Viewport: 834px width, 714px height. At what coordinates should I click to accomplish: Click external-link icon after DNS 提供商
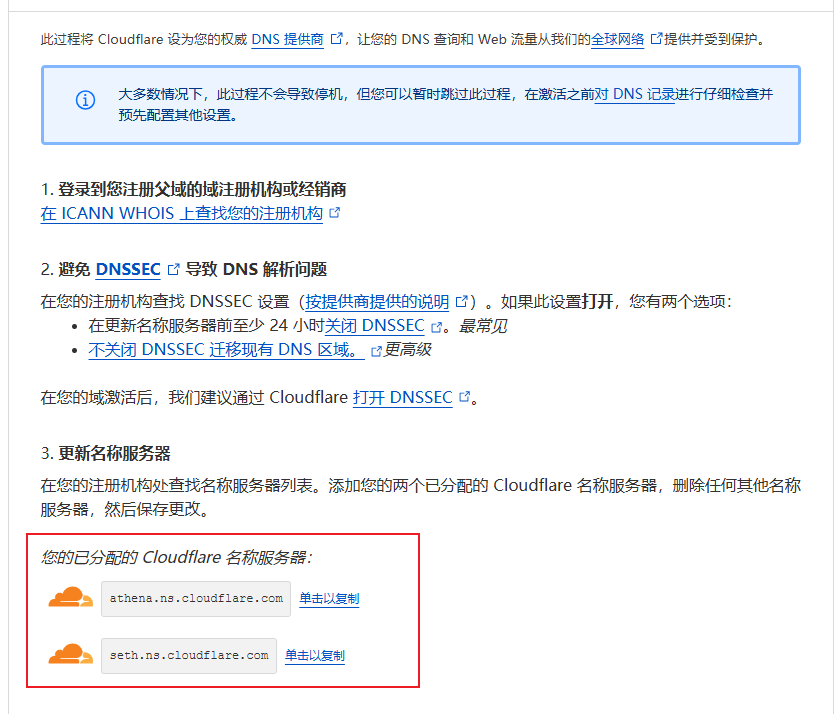click(x=337, y=39)
